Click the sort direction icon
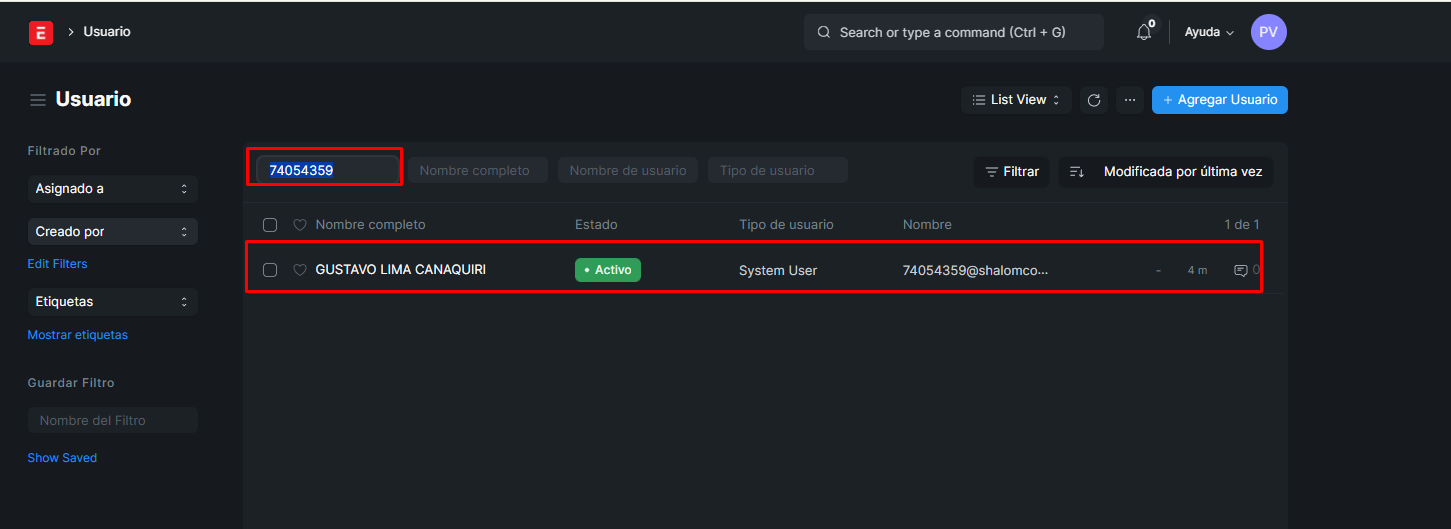This screenshot has height=529, width=1451. pyautogui.click(x=1077, y=172)
